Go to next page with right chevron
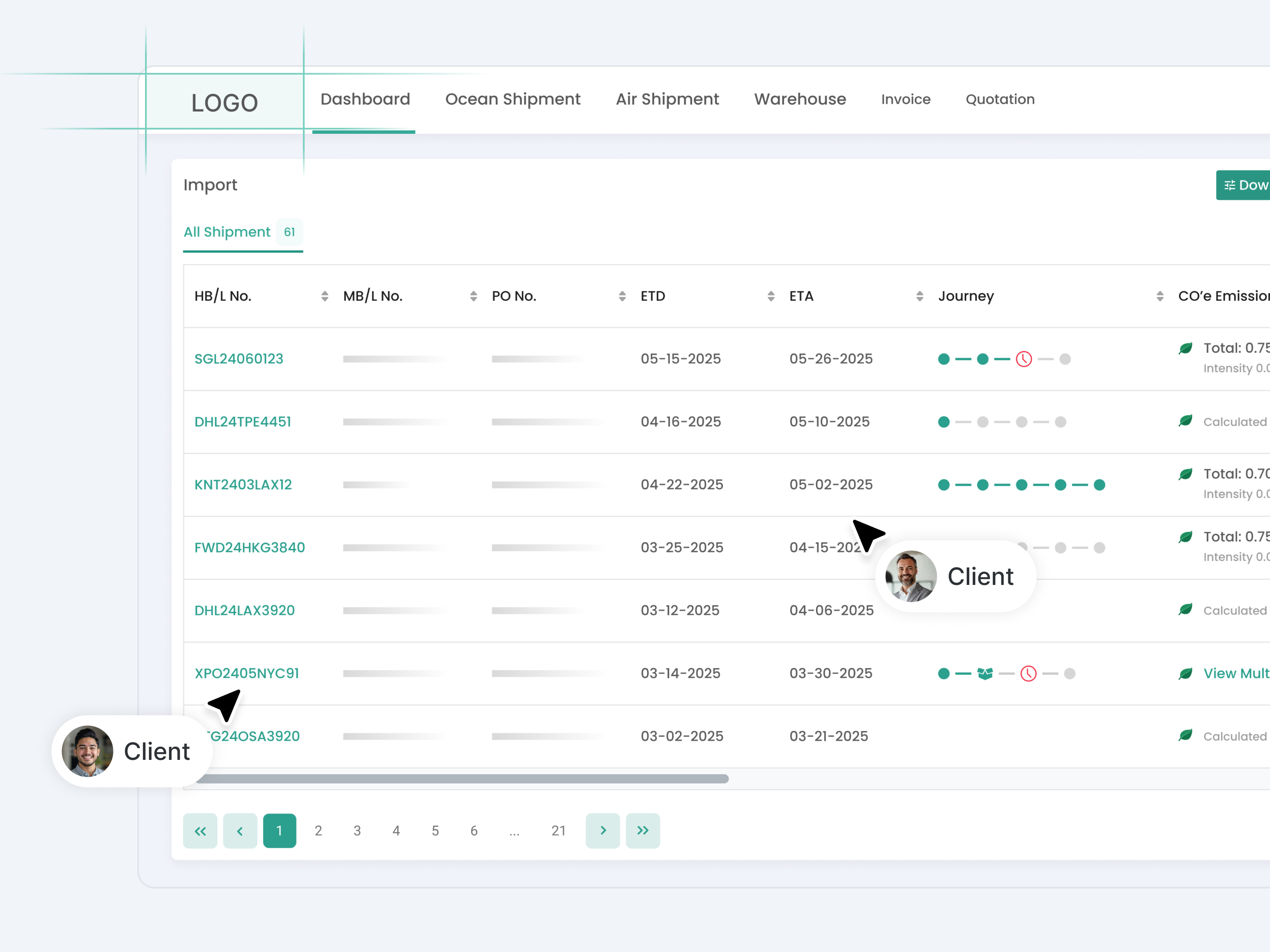 pos(602,830)
